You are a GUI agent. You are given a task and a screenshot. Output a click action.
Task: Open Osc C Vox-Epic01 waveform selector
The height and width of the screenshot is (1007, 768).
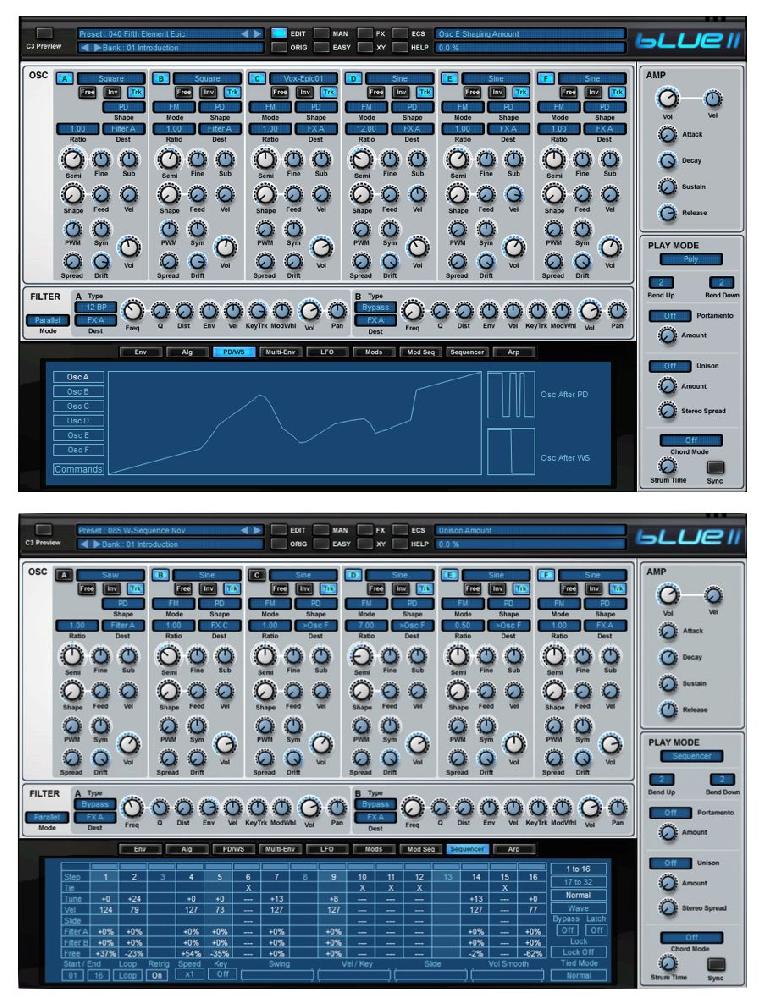click(x=304, y=78)
